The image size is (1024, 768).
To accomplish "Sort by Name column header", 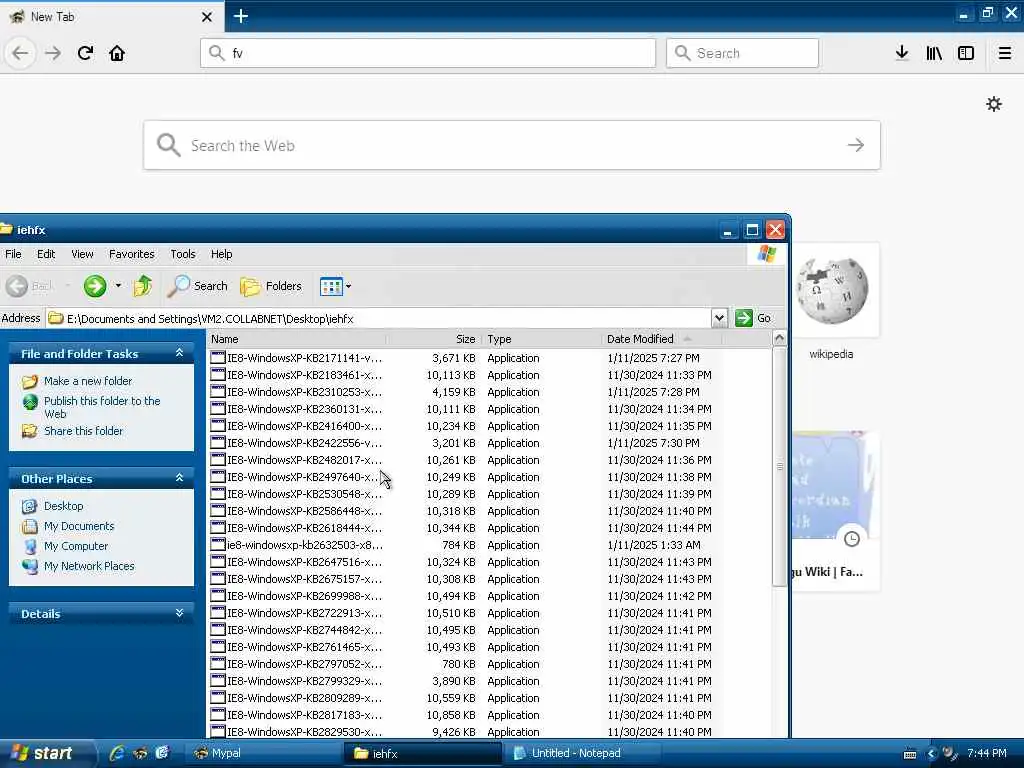I will click(296, 339).
